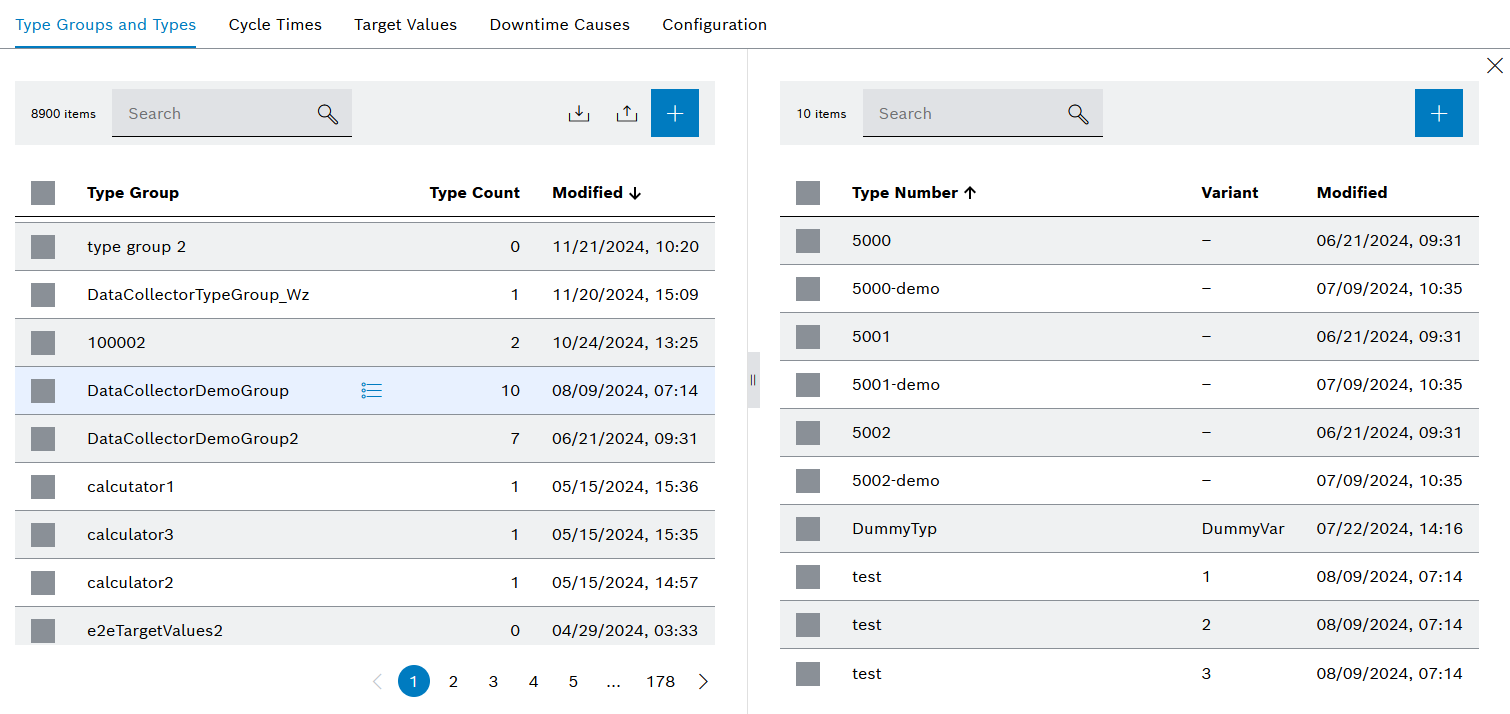Sort by Type Group column header
Image resolution: width=1510 pixels, height=714 pixels.
tap(133, 193)
